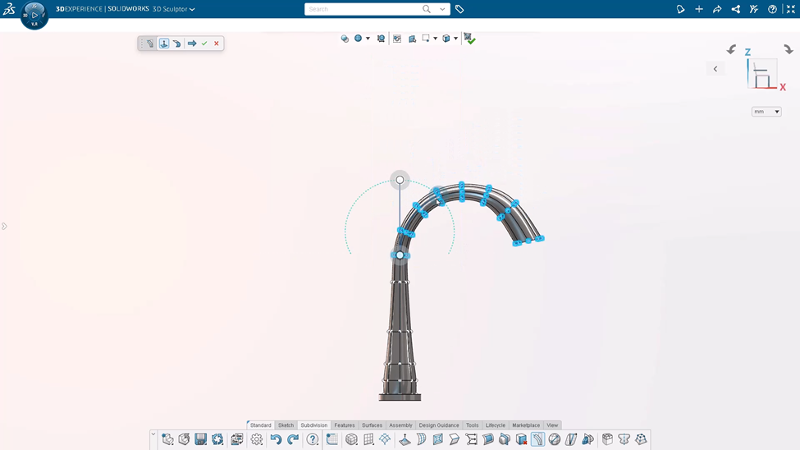
Task: Cancel with the red X in floating toolbar
Action: point(216,43)
